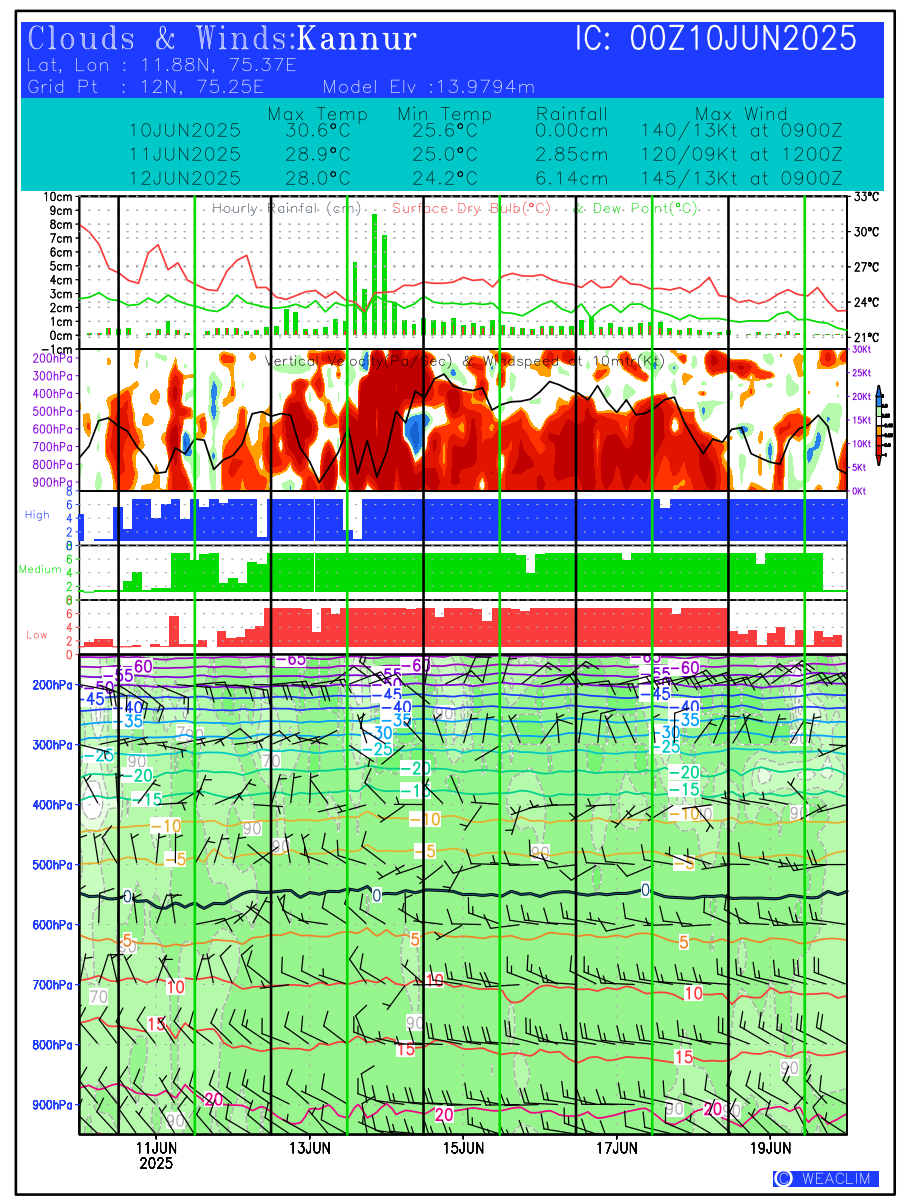
Task: Click the WEACLIM logo badge
Action: click(x=826, y=1178)
